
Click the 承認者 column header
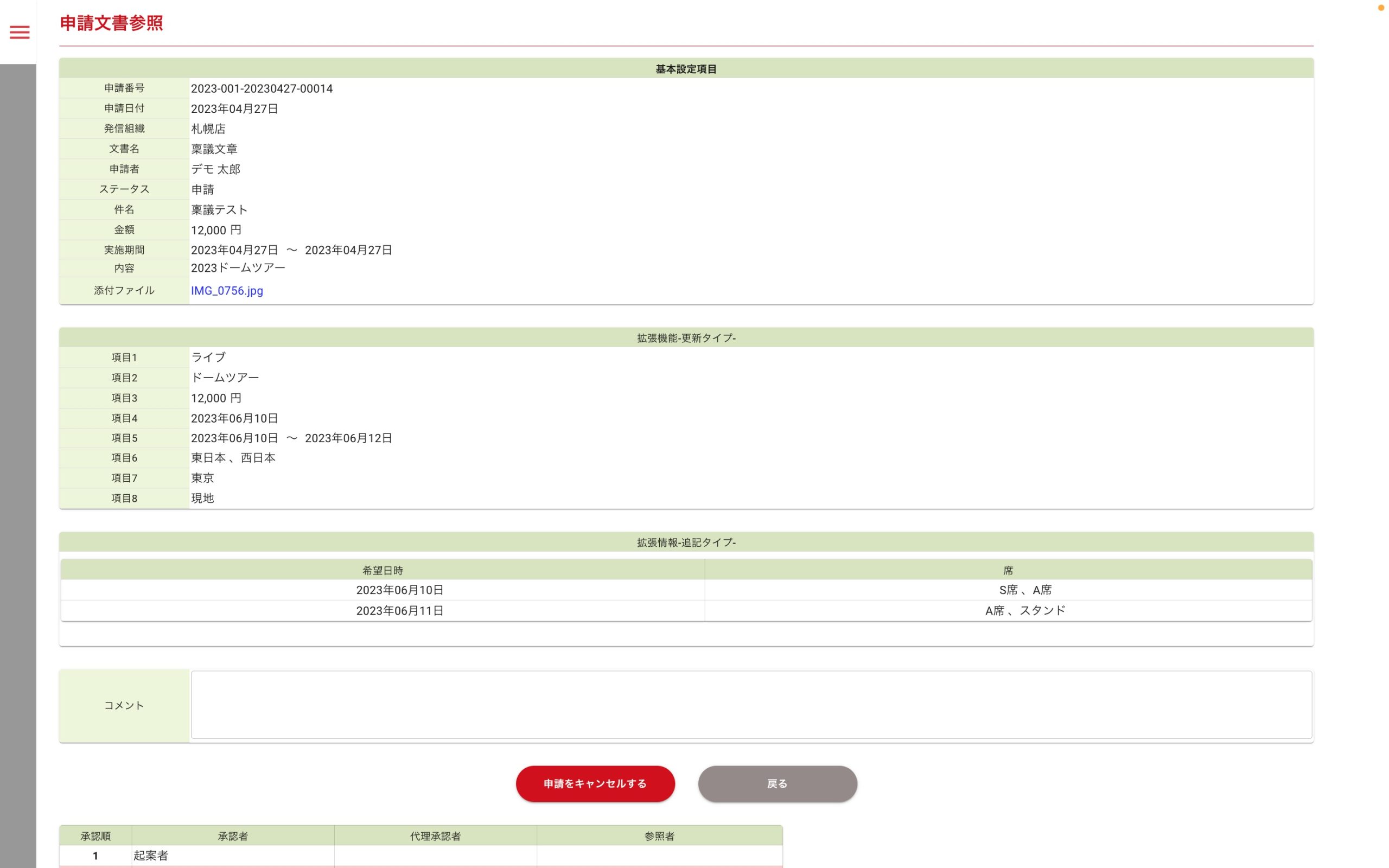pos(232,836)
